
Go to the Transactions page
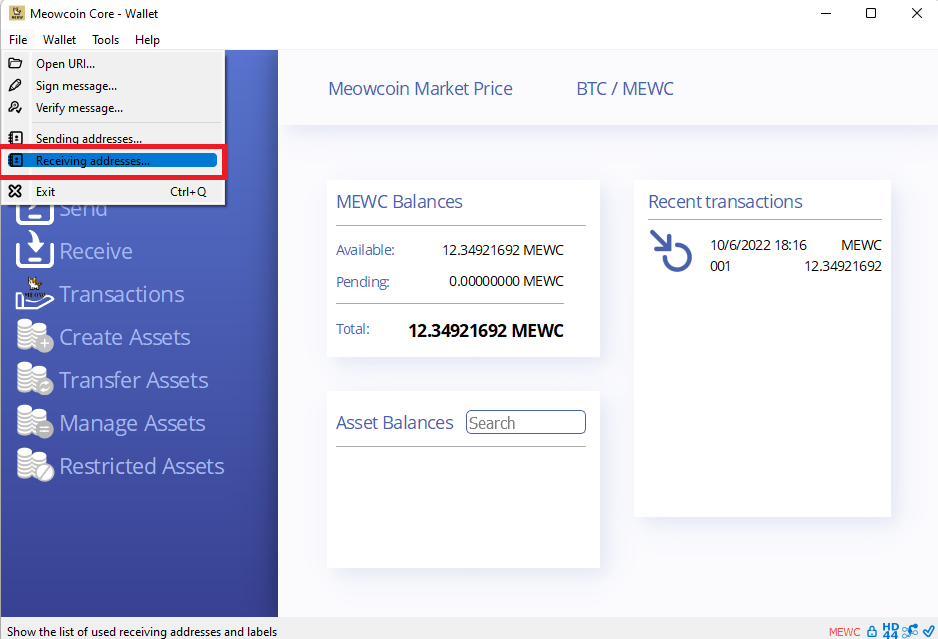(121, 294)
